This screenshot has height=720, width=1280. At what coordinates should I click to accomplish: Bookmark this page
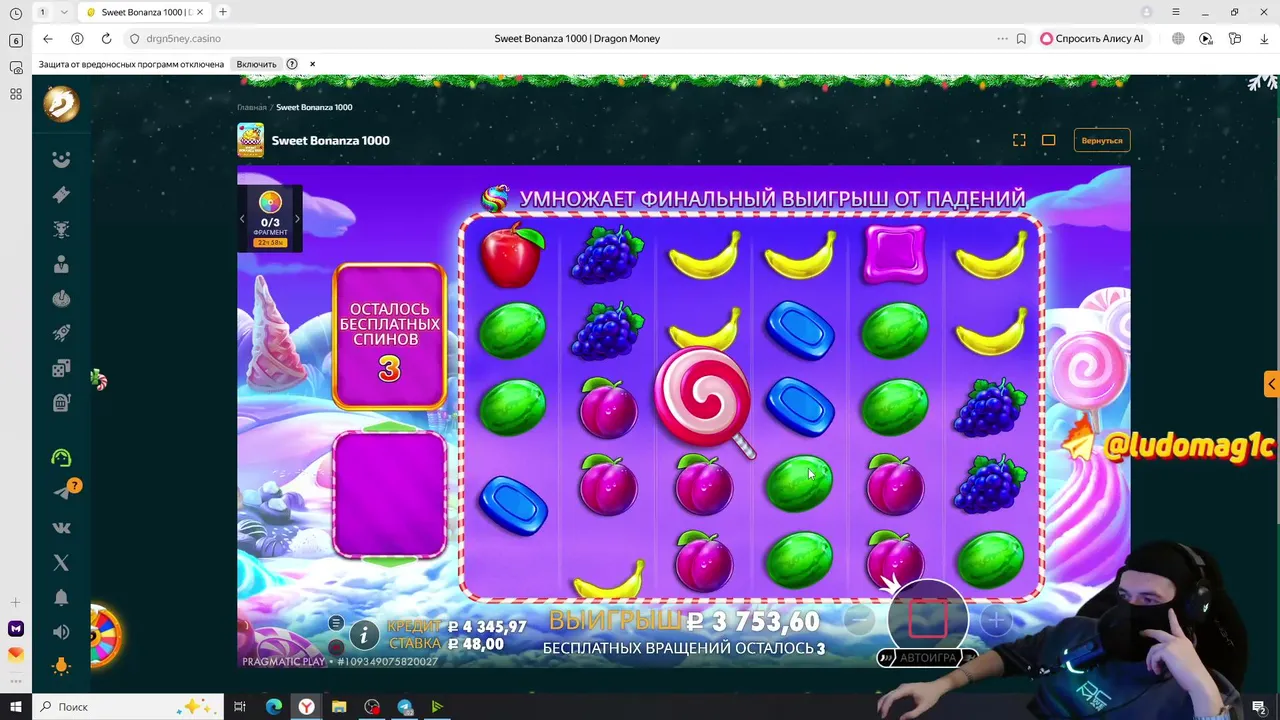(1021, 38)
